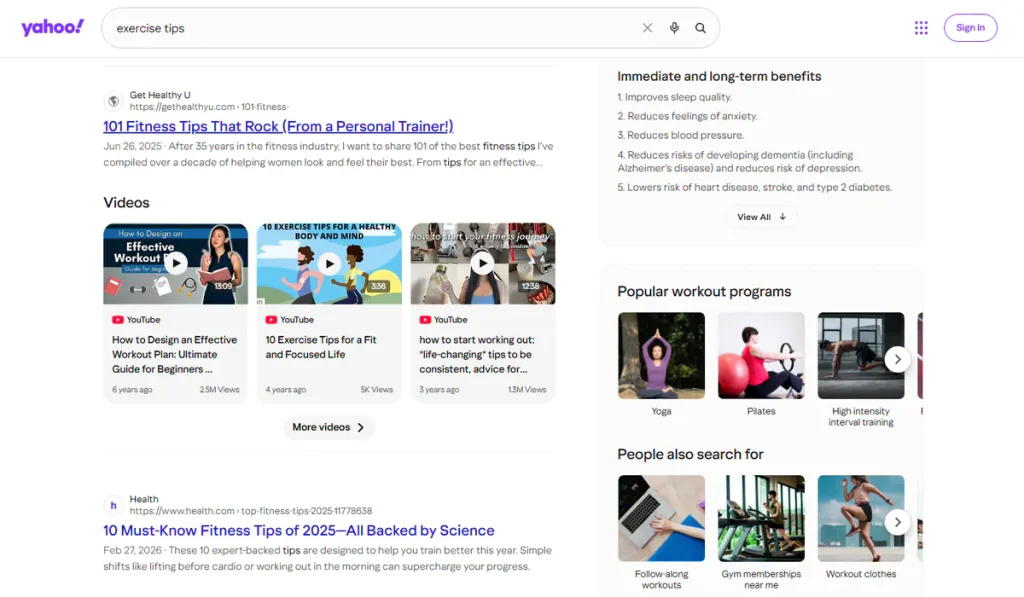Play the 'How to Design an Effective Workout' video
1024x597 pixels.
tap(176, 264)
